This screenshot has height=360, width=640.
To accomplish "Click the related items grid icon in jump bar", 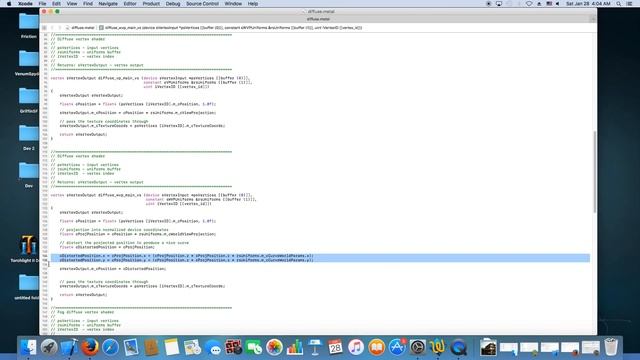I will (x=44, y=28).
